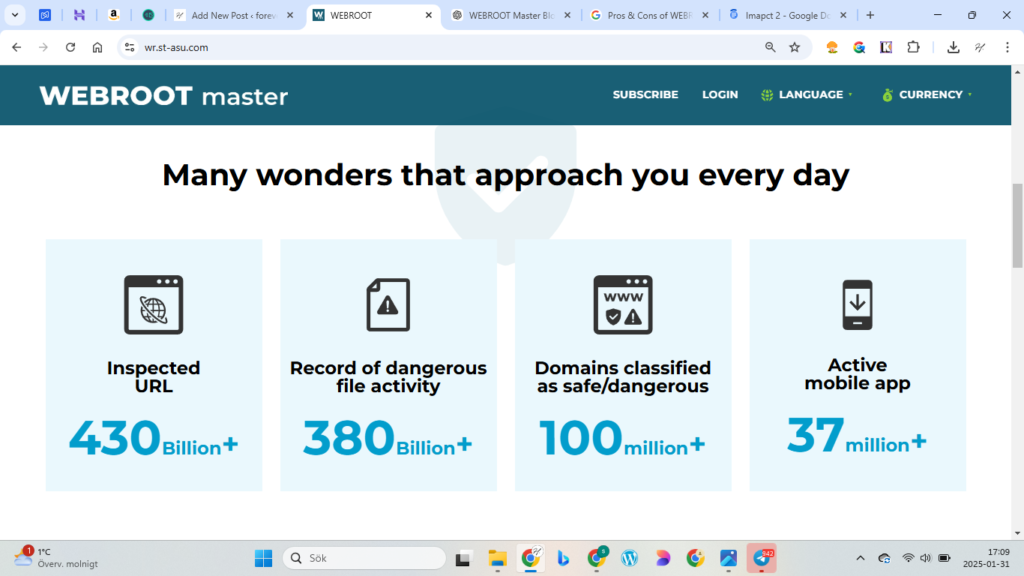Screen dimensions: 1024x576
Task: Open Task View from taskbar
Action: (463, 558)
